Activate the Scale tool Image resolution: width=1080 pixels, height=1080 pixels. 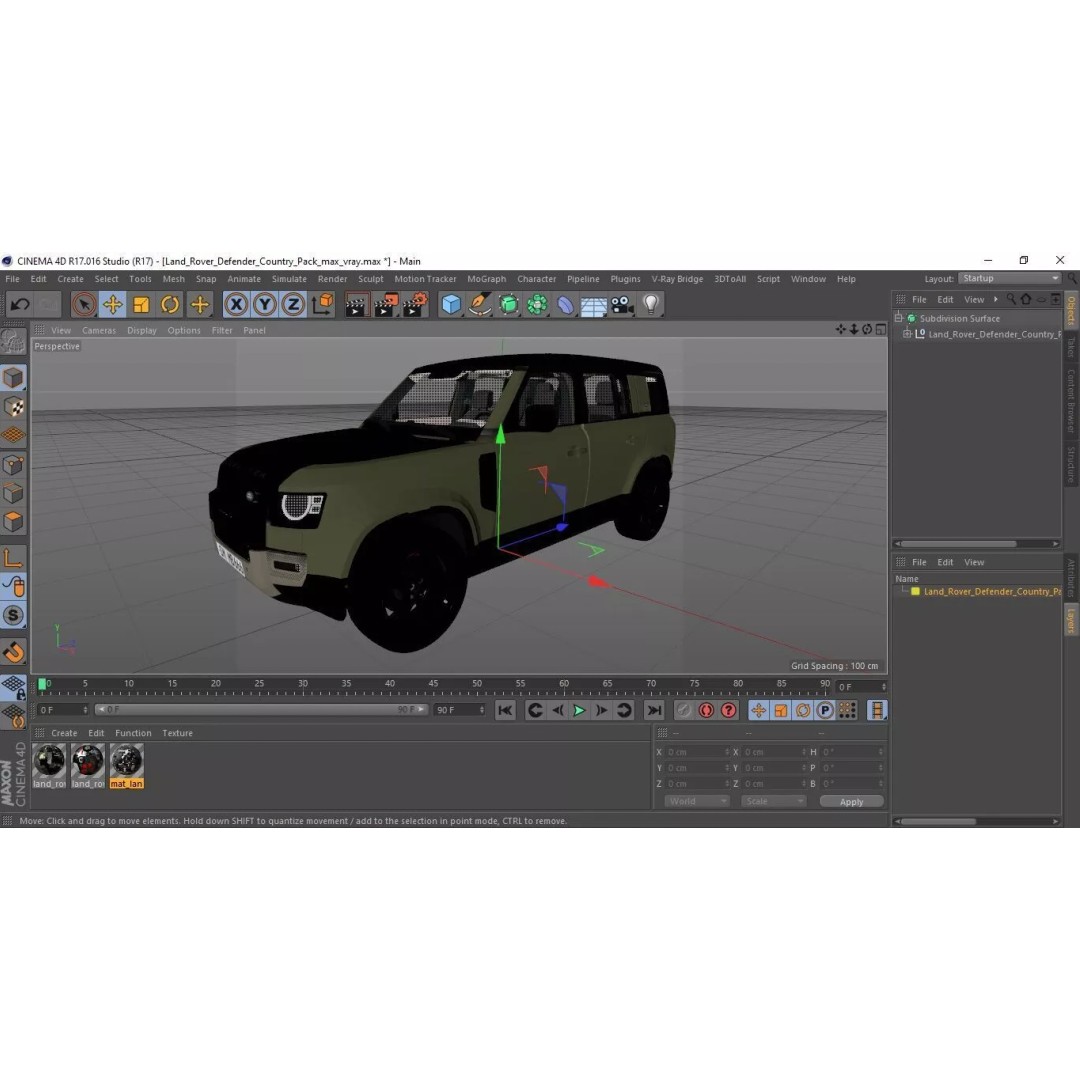(x=141, y=304)
